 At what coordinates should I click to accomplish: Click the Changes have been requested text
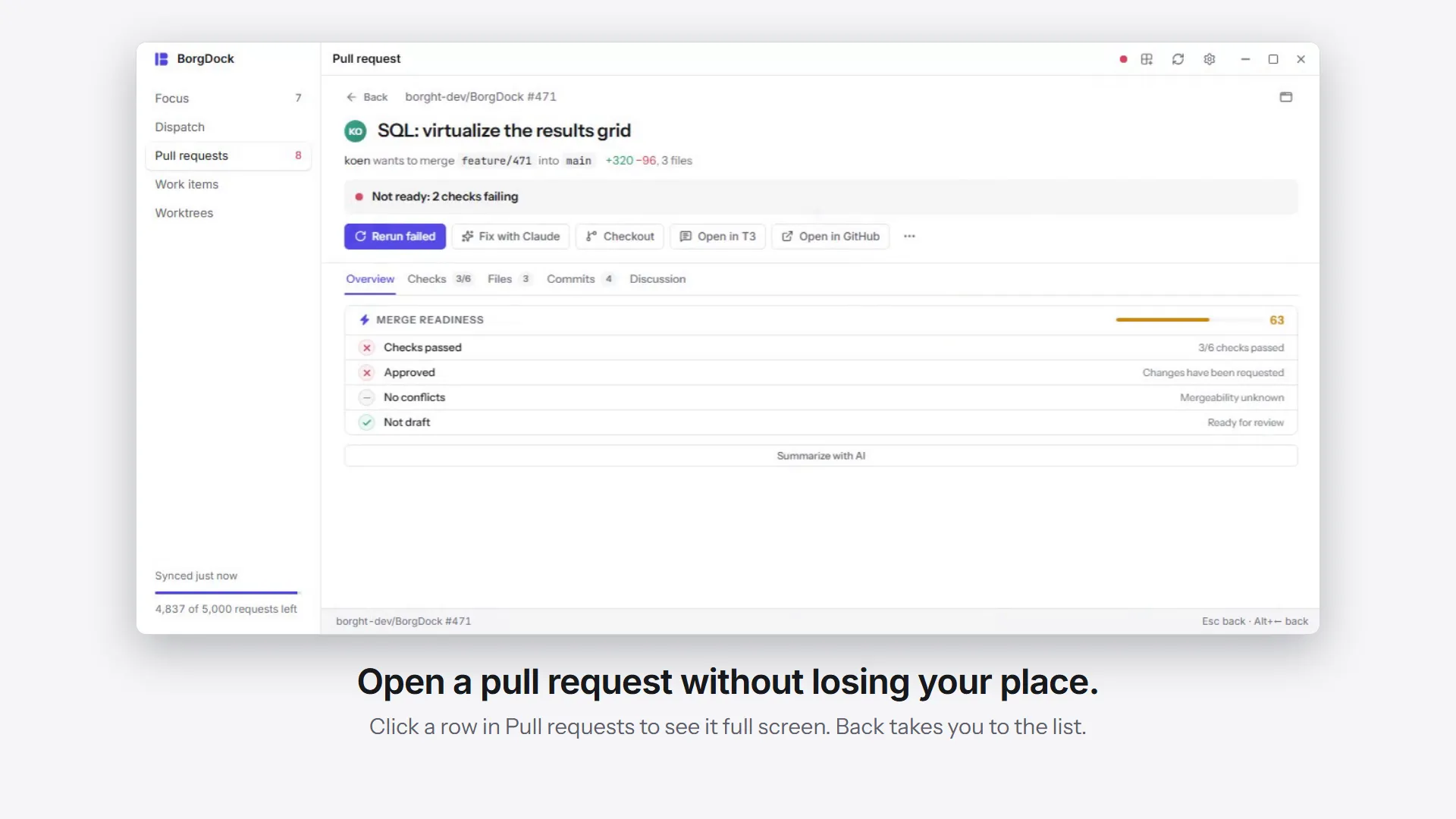coord(1213,373)
